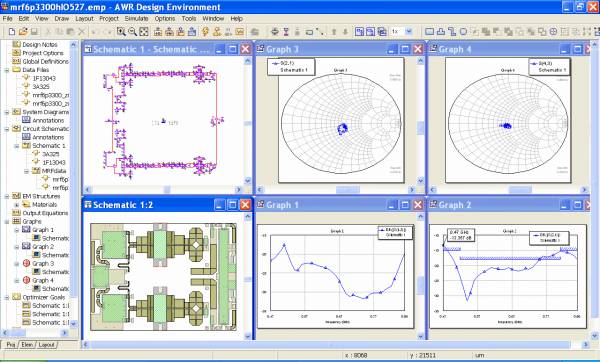Screen dimensions: 600x362
Task: Open the Project menu
Action: coord(109,18)
